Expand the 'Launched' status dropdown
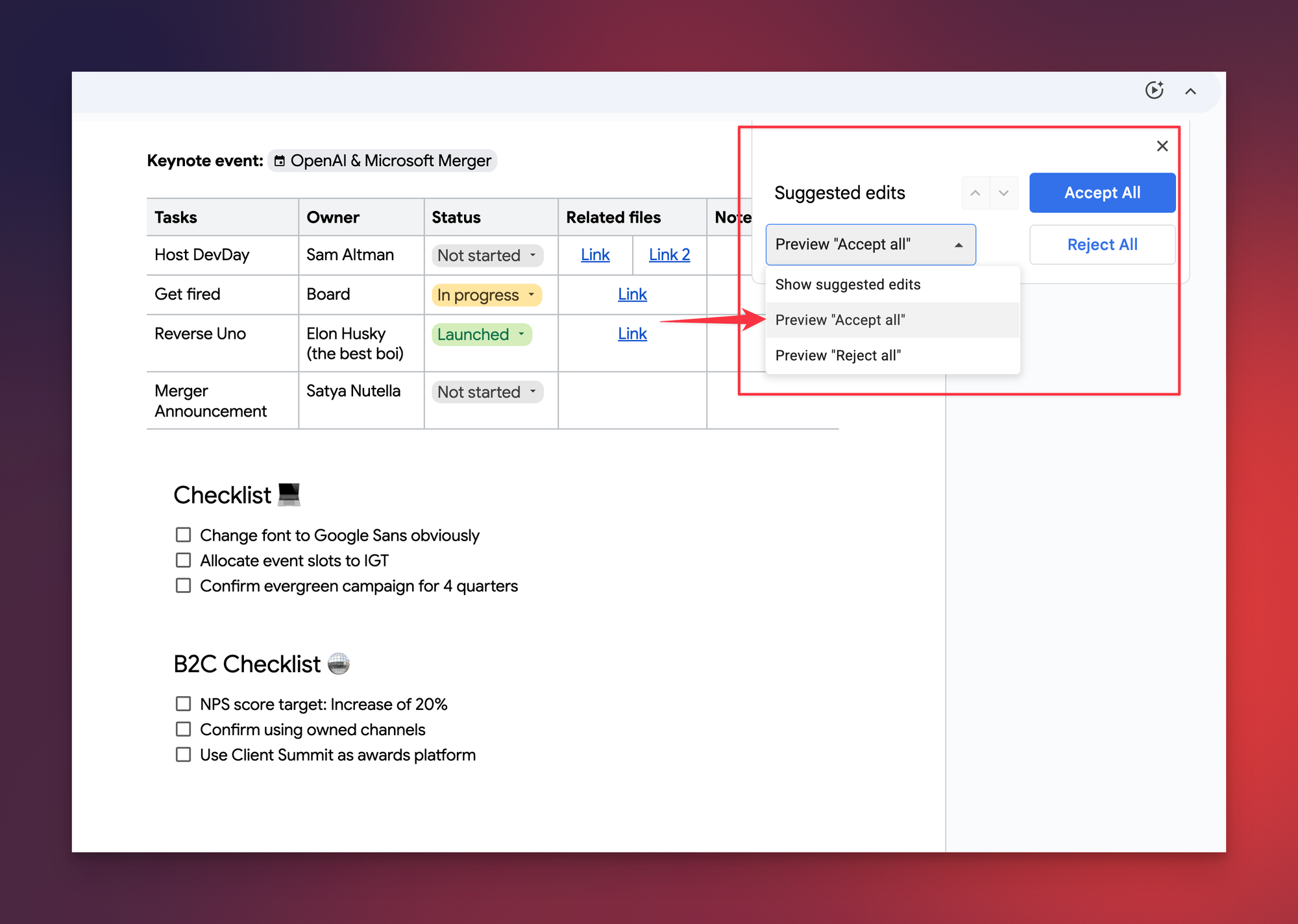 click(482, 335)
